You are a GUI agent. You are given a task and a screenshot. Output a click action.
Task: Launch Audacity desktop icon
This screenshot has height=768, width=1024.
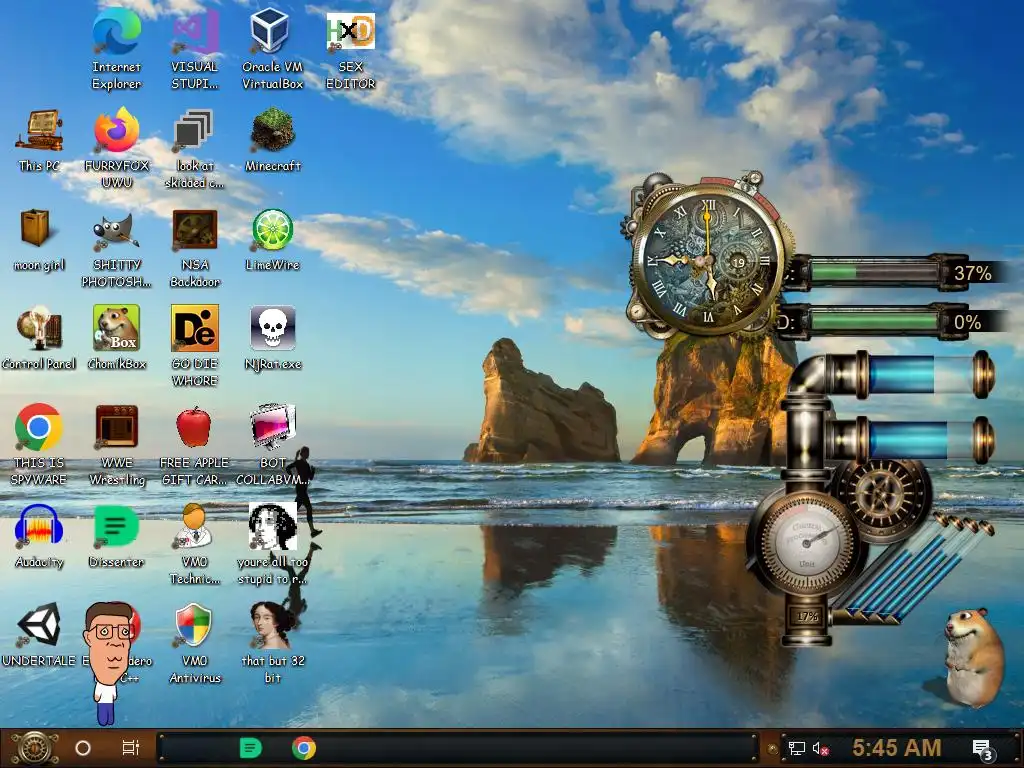[x=39, y=526]
